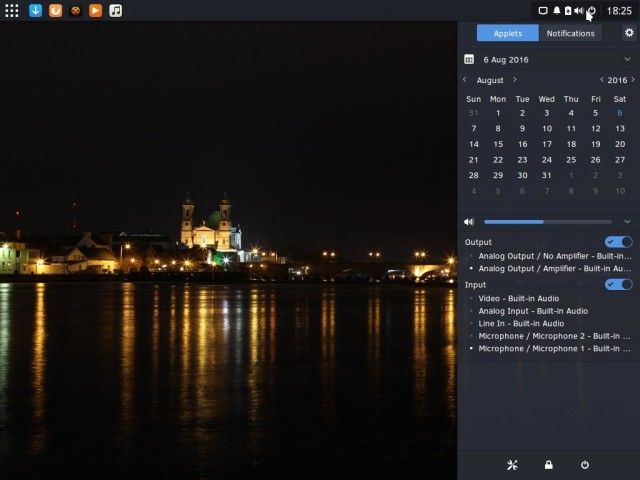This screenshot has width=640, height=480.
Task: Click the power icon at sidebar bottom
Action: (x=585, y=465)
